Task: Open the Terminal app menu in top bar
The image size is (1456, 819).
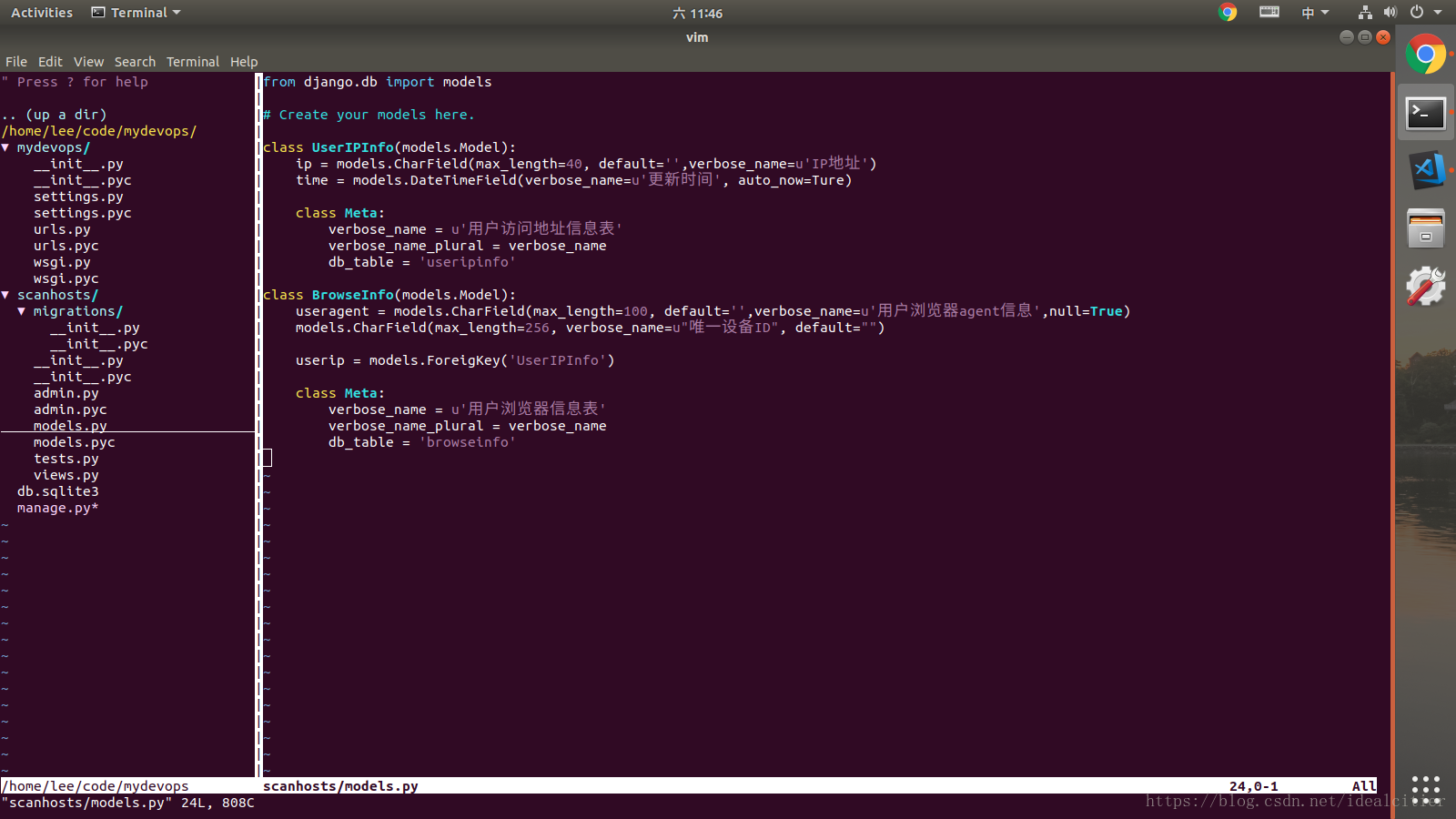Action: [x=136, y=13]
